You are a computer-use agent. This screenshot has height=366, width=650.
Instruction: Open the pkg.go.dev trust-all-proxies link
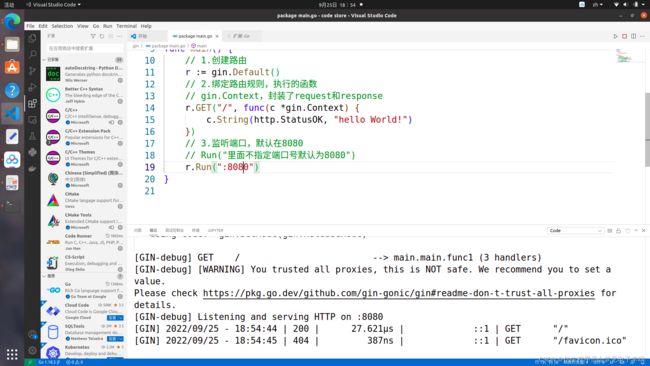click(x=398, y=293)
